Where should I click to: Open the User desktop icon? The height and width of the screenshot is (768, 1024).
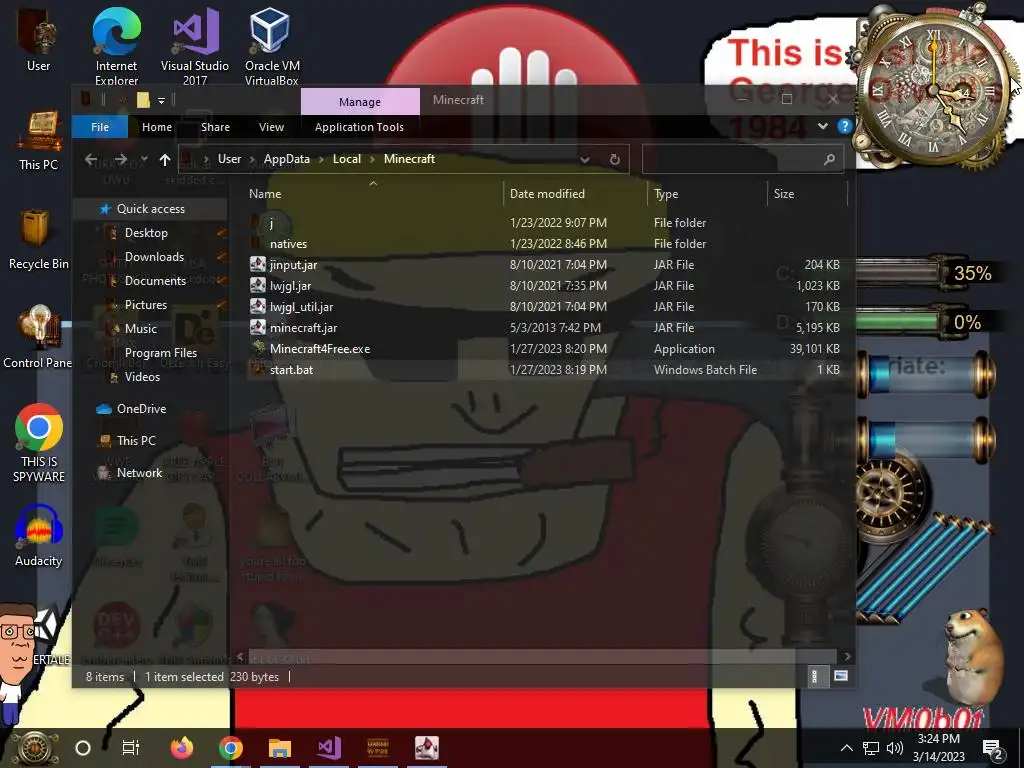38,40
